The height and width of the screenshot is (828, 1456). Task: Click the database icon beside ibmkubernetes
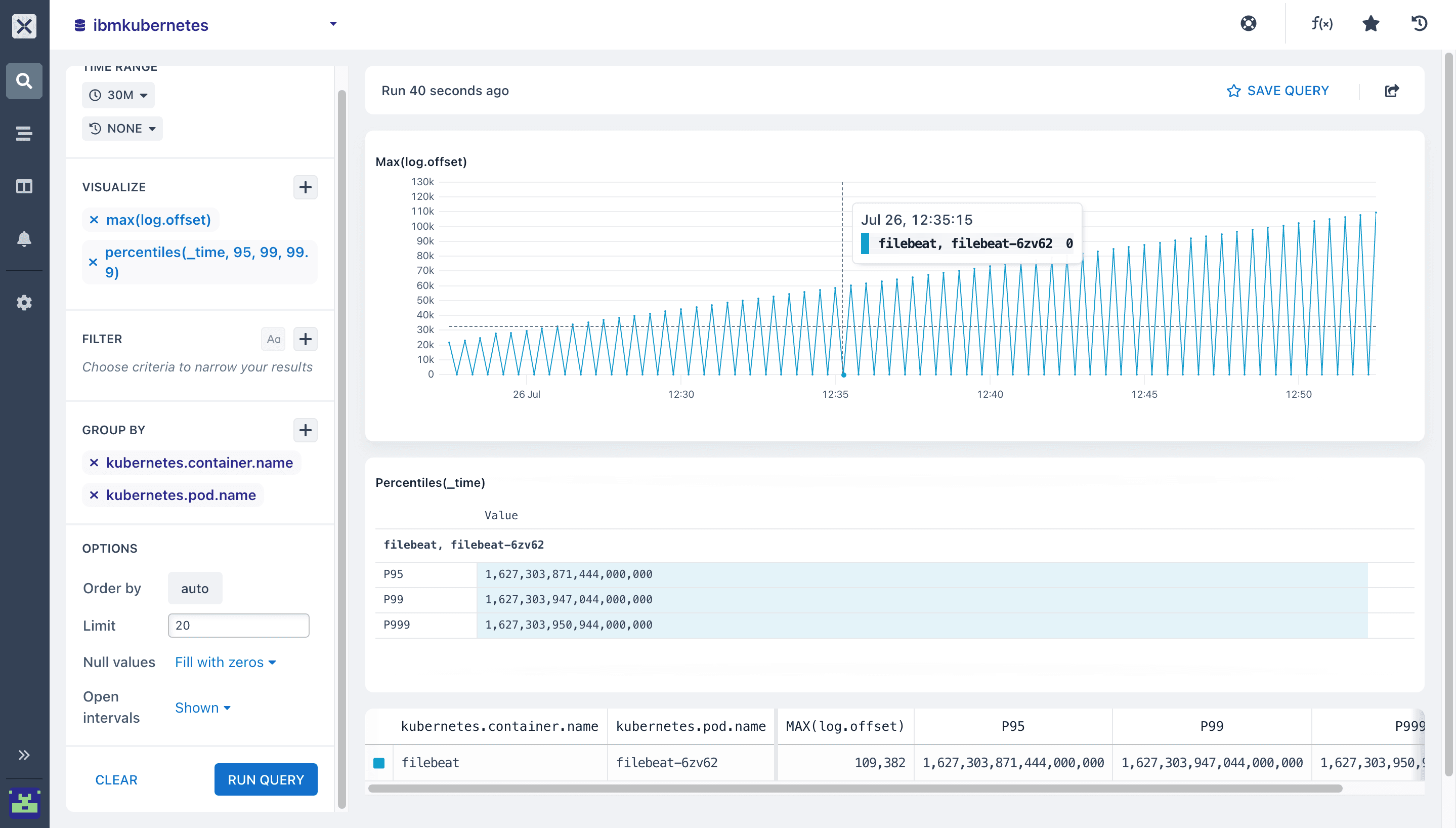click(x=80, y=25)
